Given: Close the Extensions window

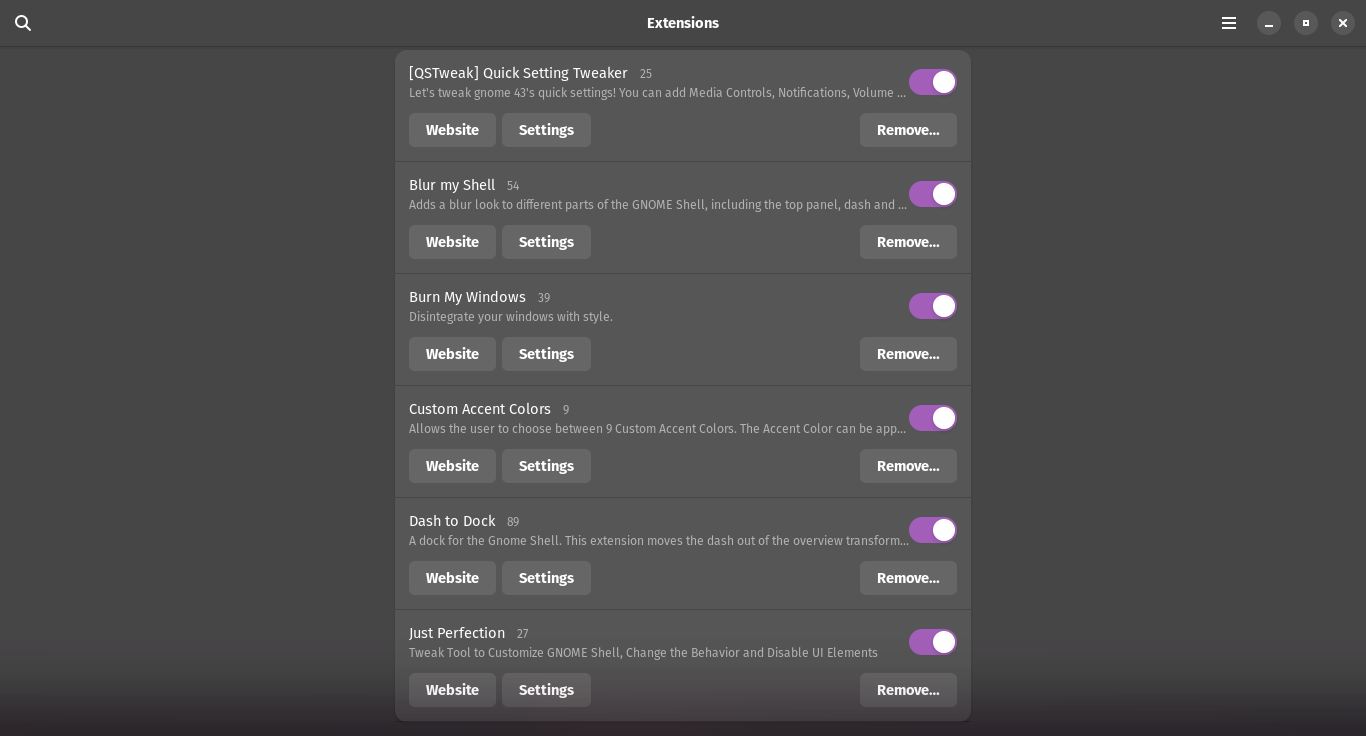Looking at the screenshot, I should 1343,23.
